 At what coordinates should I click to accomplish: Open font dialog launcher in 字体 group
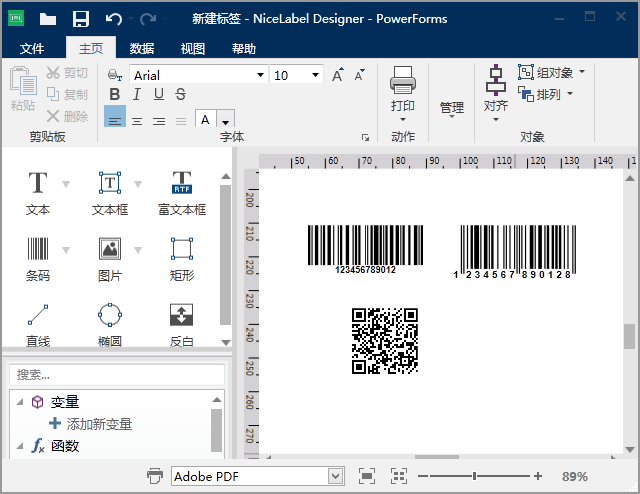coord(365,138)
